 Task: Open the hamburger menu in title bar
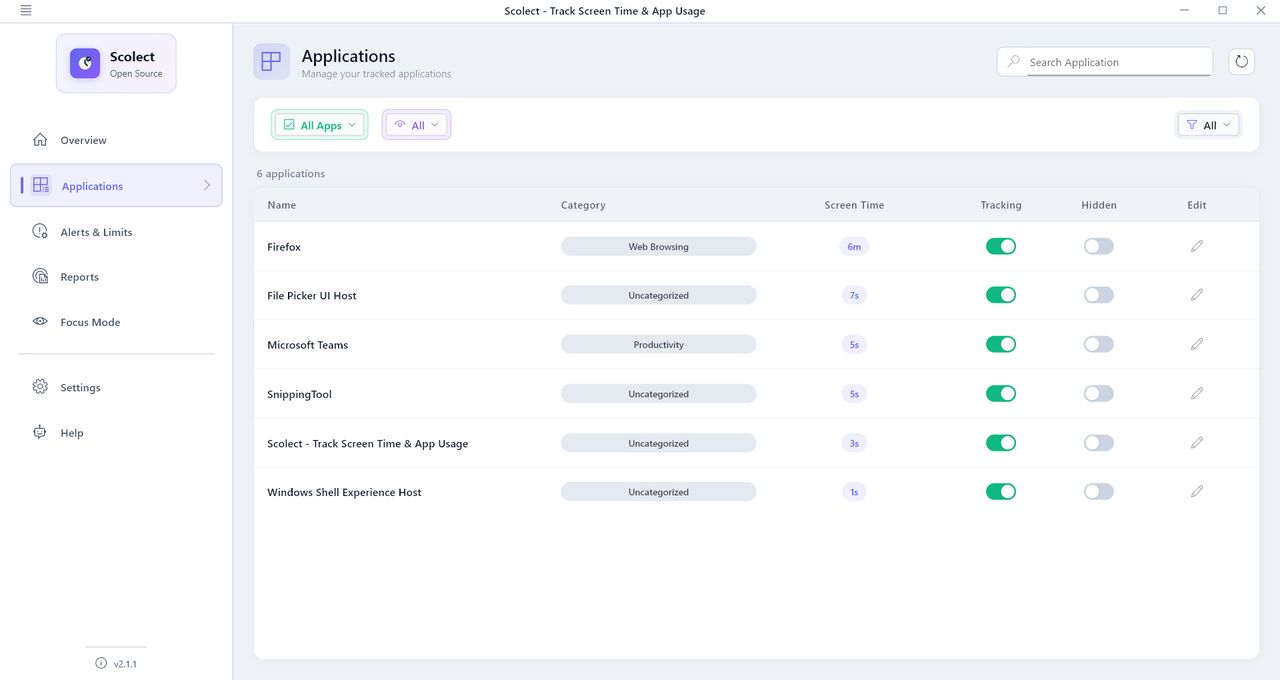[25, 11]
